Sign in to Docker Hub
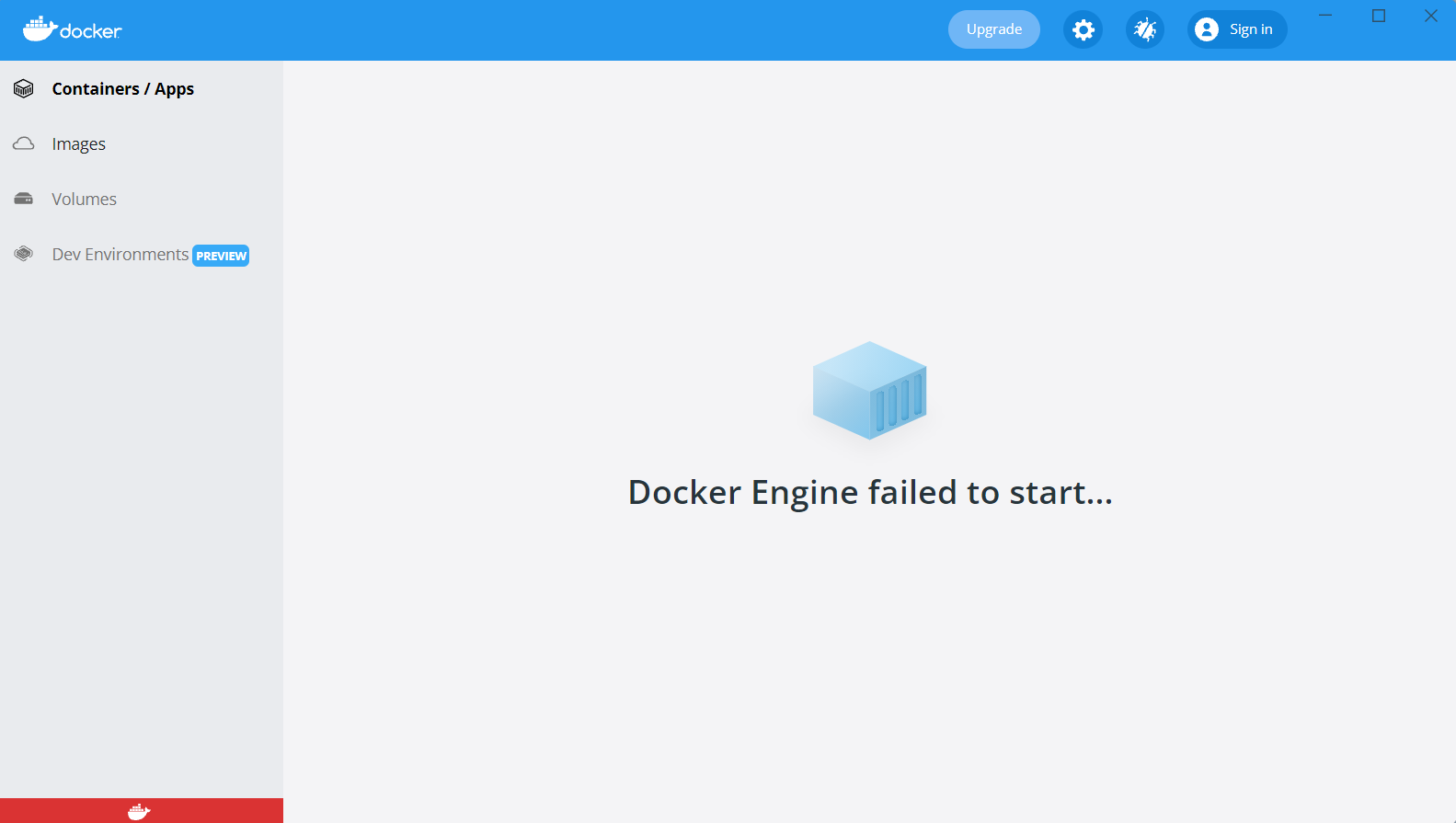This screenshot has width=1456, height=823. point(1236,29)
